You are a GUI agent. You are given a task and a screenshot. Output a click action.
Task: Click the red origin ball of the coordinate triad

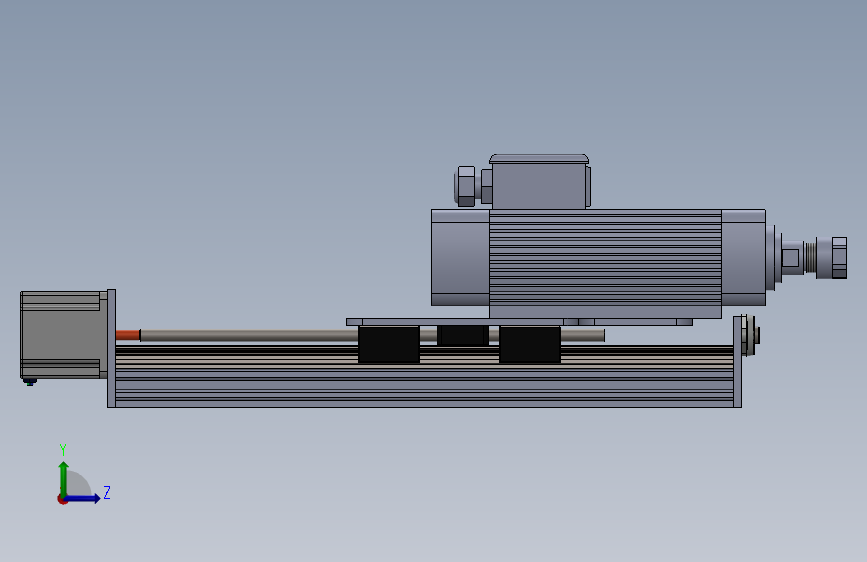tap(62, 499)
